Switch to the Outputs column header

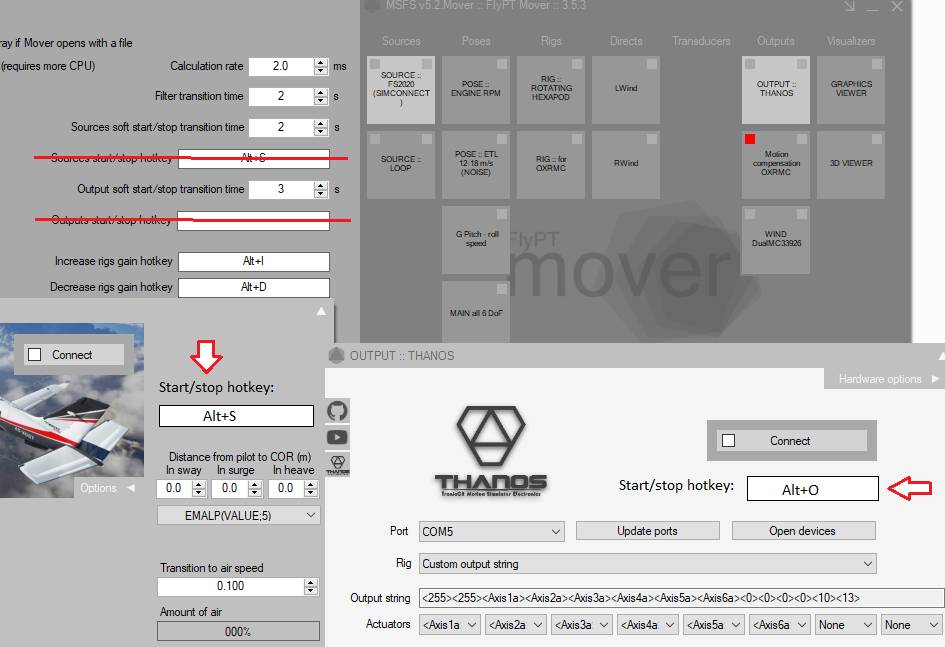[776, 41]
